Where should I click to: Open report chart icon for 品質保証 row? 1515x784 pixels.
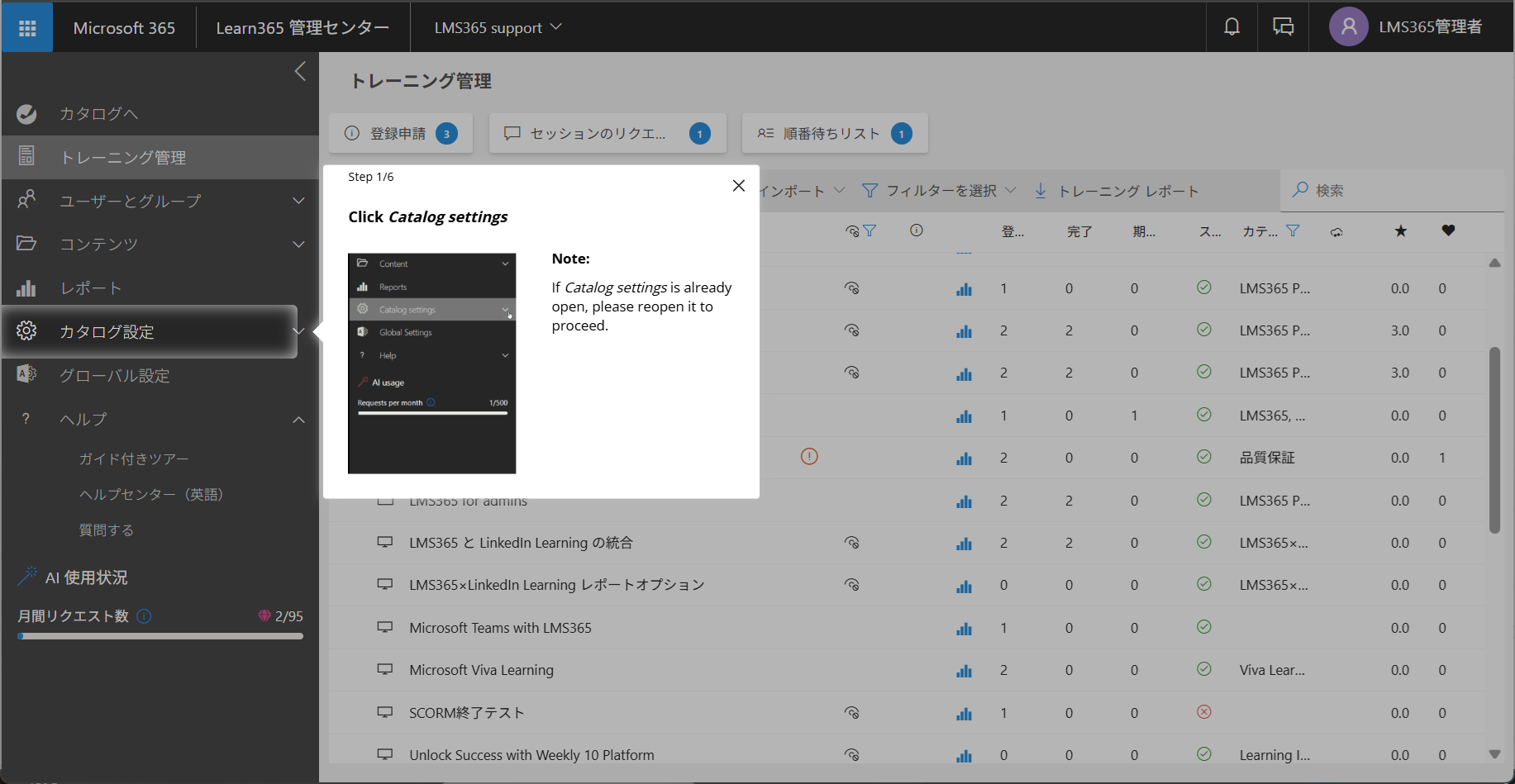coord(964,459)
